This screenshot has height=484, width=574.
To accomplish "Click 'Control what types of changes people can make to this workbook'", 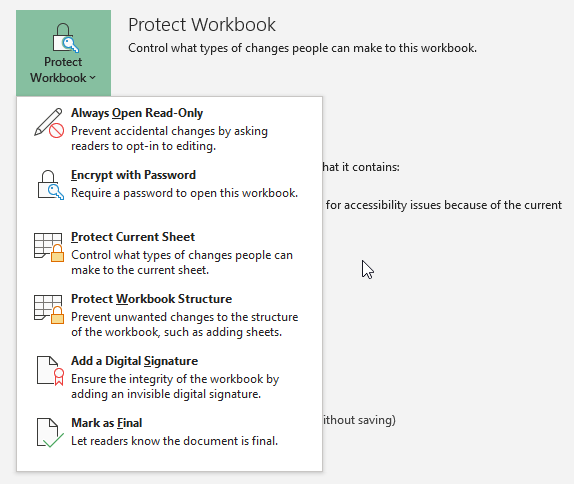I will point(302,48).
